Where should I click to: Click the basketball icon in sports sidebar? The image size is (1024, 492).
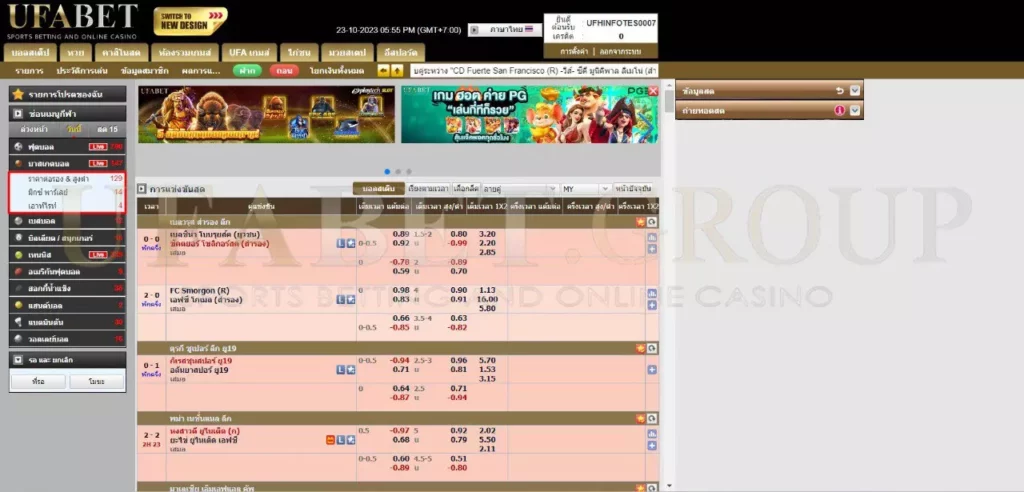[x=18, y=162]
